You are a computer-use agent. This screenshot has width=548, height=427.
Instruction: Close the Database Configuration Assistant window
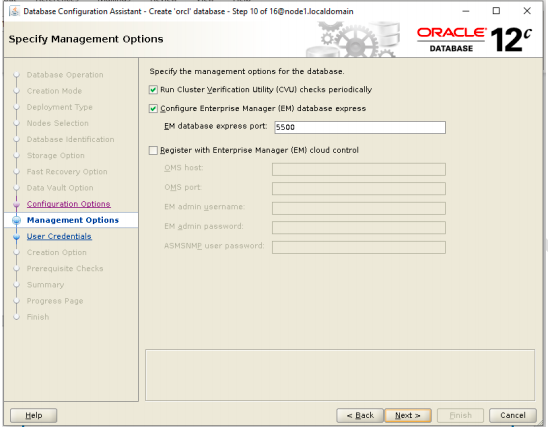pyautogui.click(x=527, y=11)
